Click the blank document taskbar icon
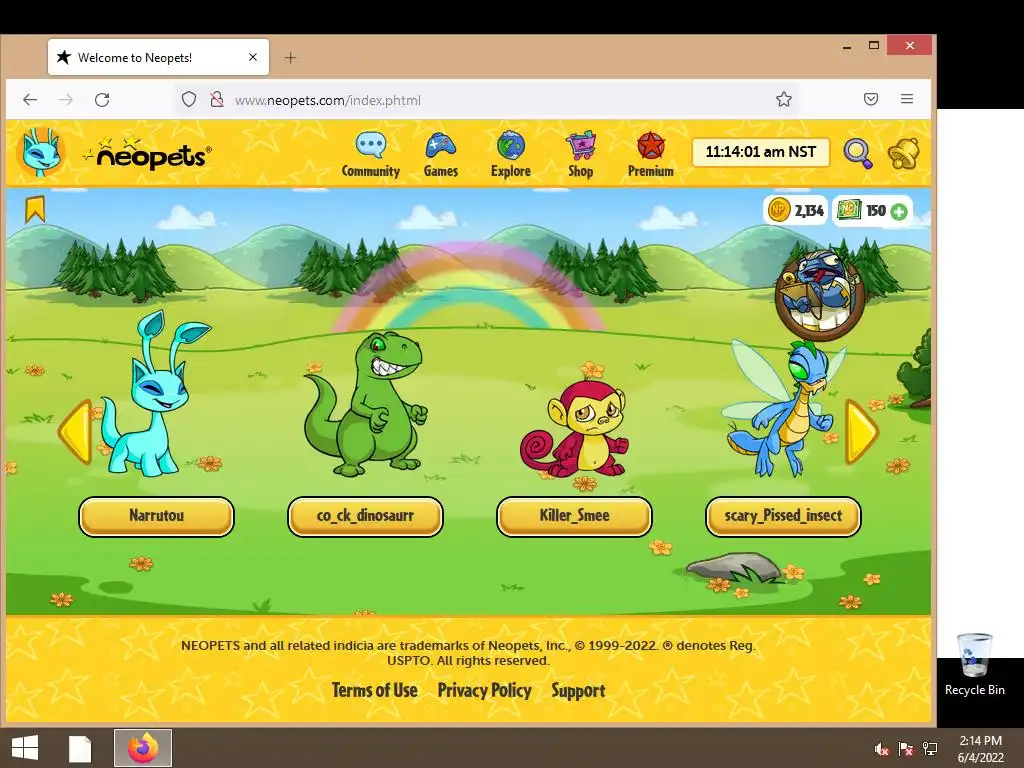The height and width of the screenshot is (768, 1024). coord(80,748)
